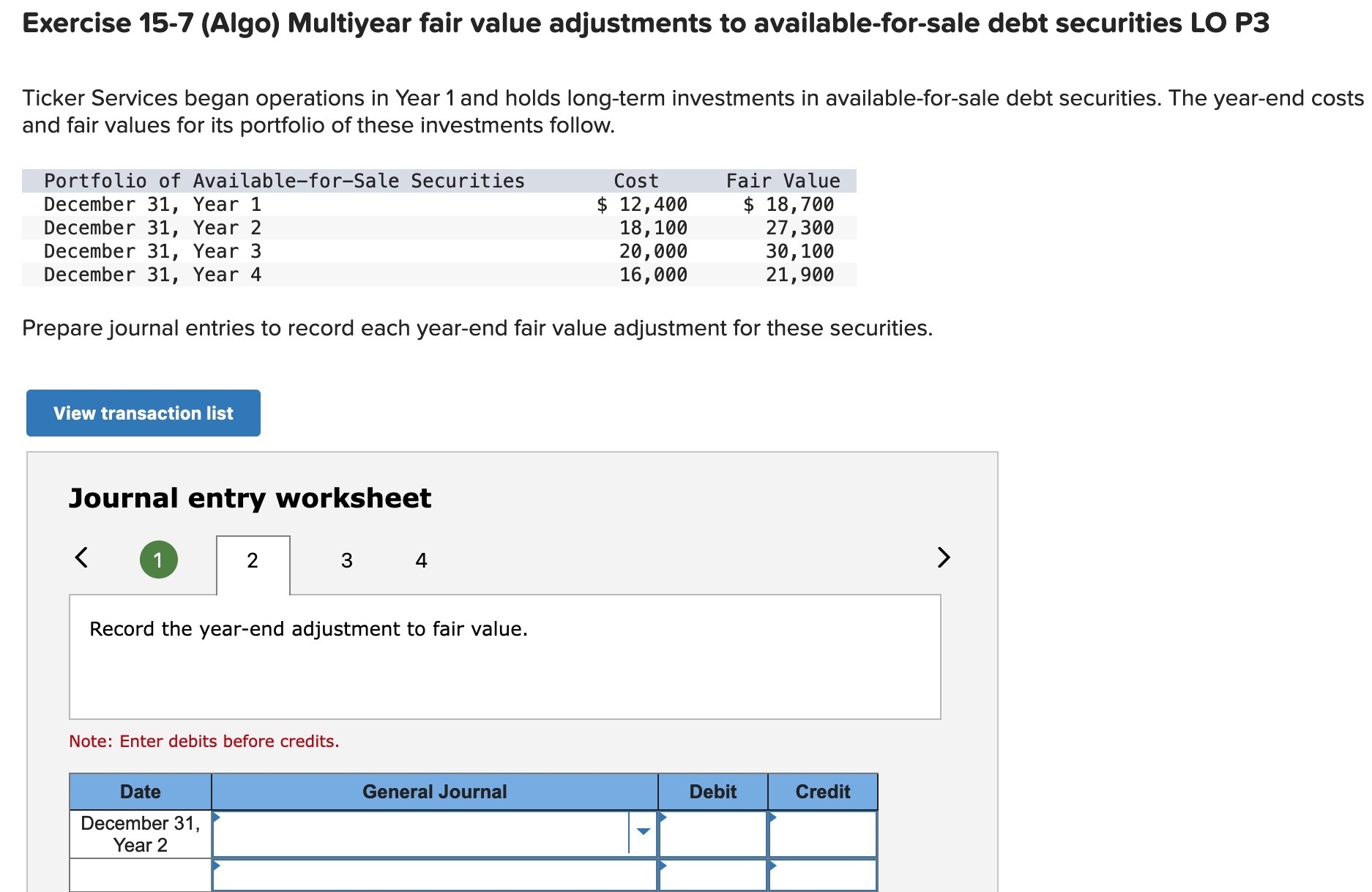Screen dimensions: 1372x892
Task: Click the 'General Journal' column header
Action: tap(435, 792)
